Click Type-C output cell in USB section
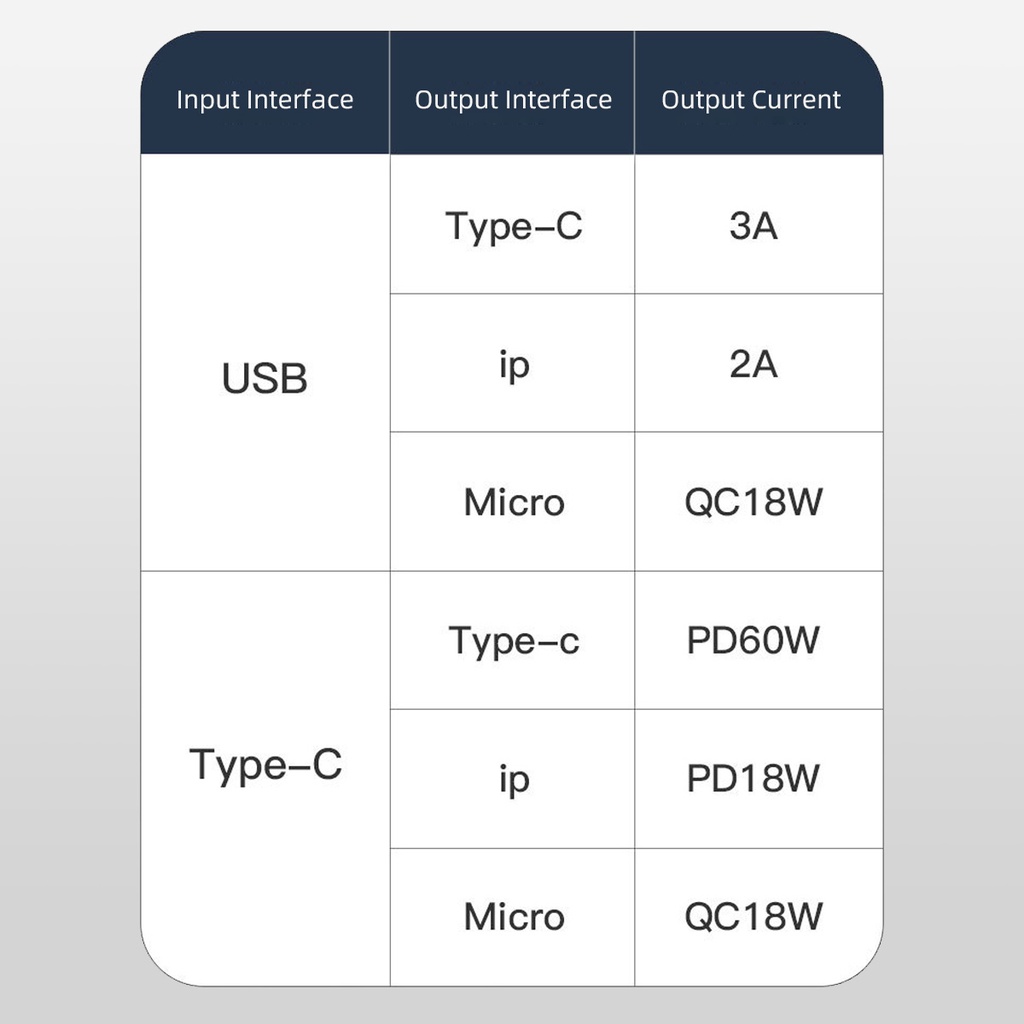1024x1024 pixels. coord(513,226)
